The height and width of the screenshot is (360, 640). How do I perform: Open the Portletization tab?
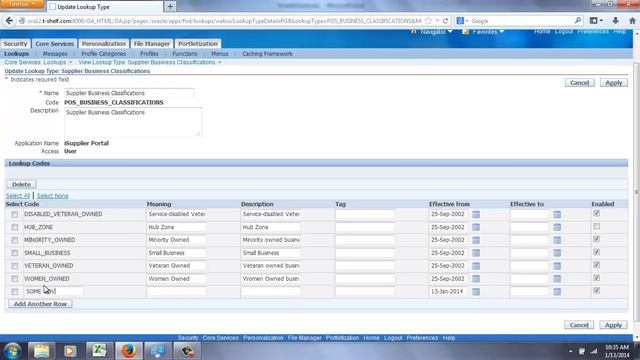click(198, 44)
